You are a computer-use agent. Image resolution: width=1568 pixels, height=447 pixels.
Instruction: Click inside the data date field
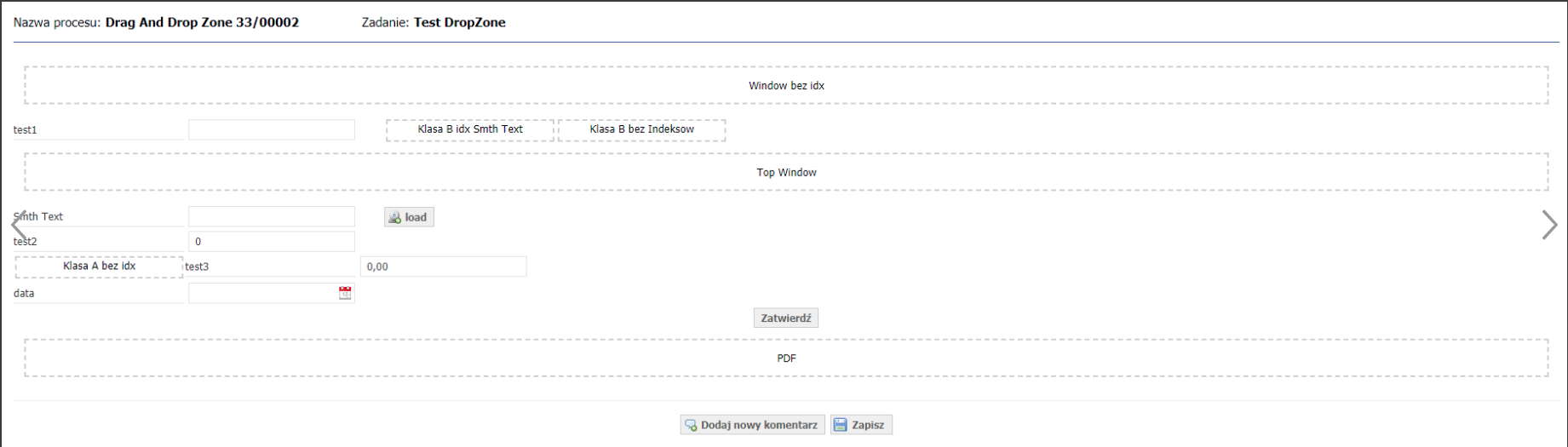pyautogui.click(x=262, y=293)
